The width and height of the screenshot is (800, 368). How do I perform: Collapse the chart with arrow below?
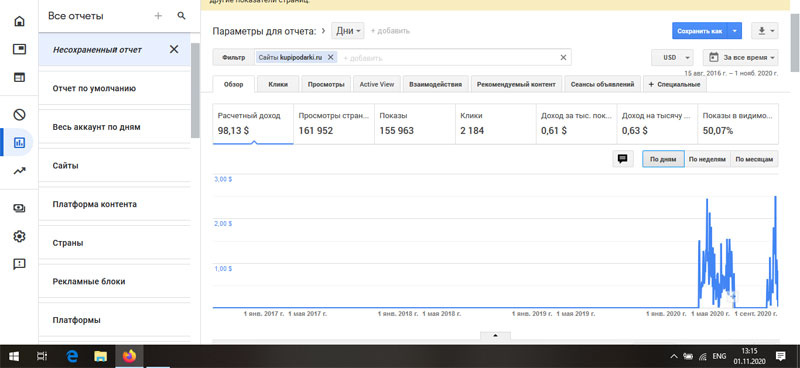coord(495,335)
